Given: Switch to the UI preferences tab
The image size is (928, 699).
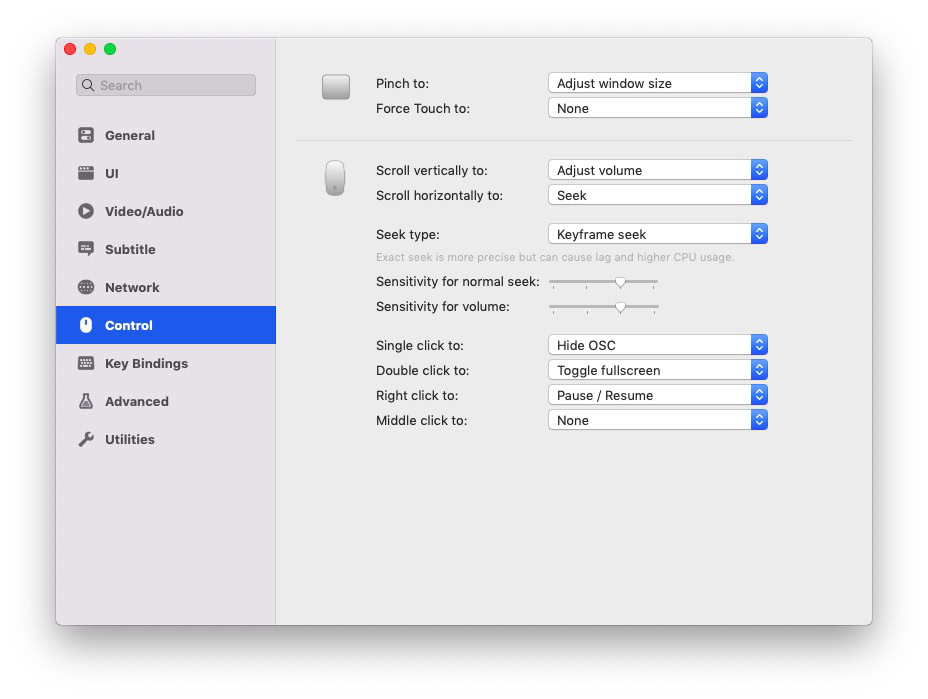Looking at the screenshot, I should [166, 173].
